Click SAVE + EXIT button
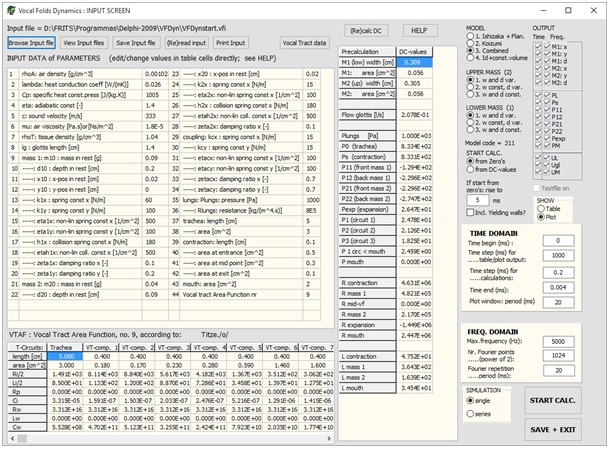 click(552, 430)
